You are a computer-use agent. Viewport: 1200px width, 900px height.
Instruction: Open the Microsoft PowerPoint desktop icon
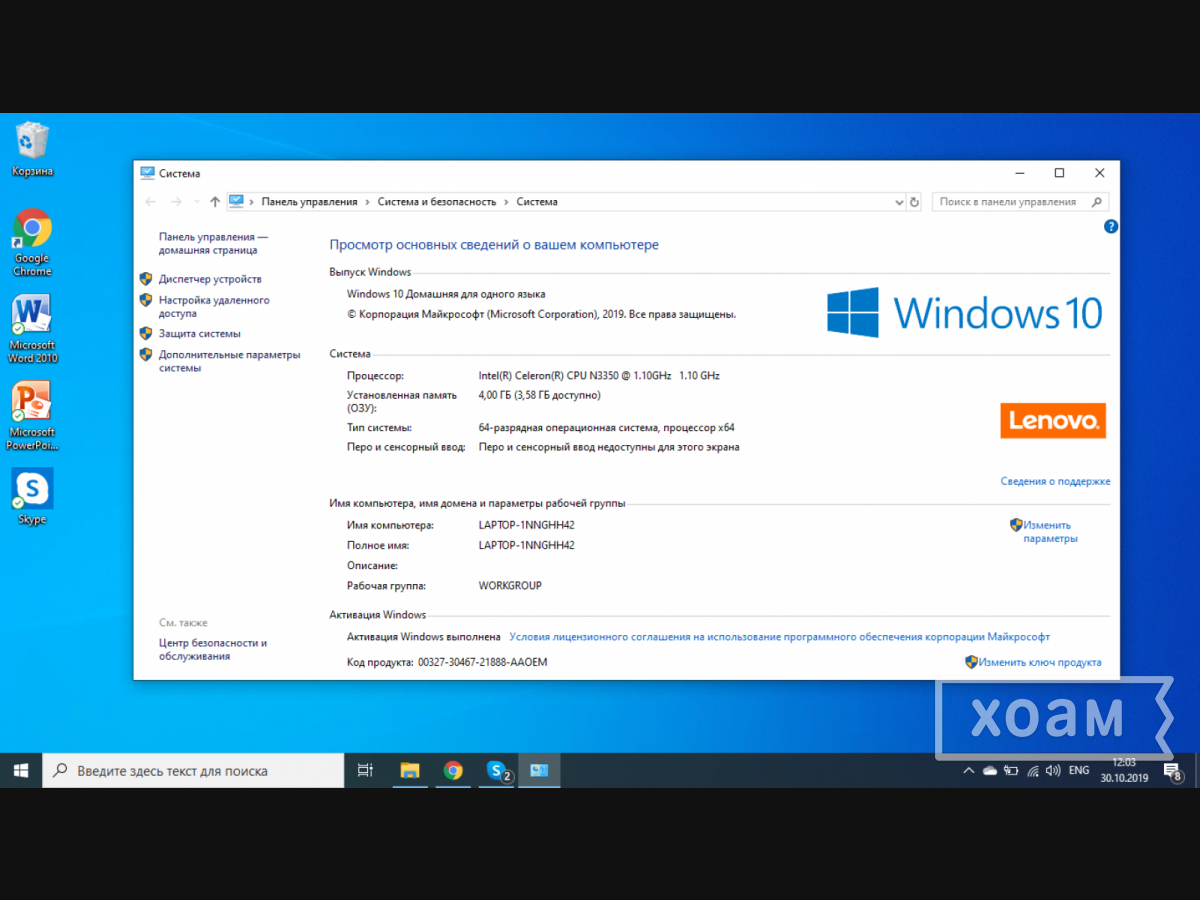[x=32, y=416]
